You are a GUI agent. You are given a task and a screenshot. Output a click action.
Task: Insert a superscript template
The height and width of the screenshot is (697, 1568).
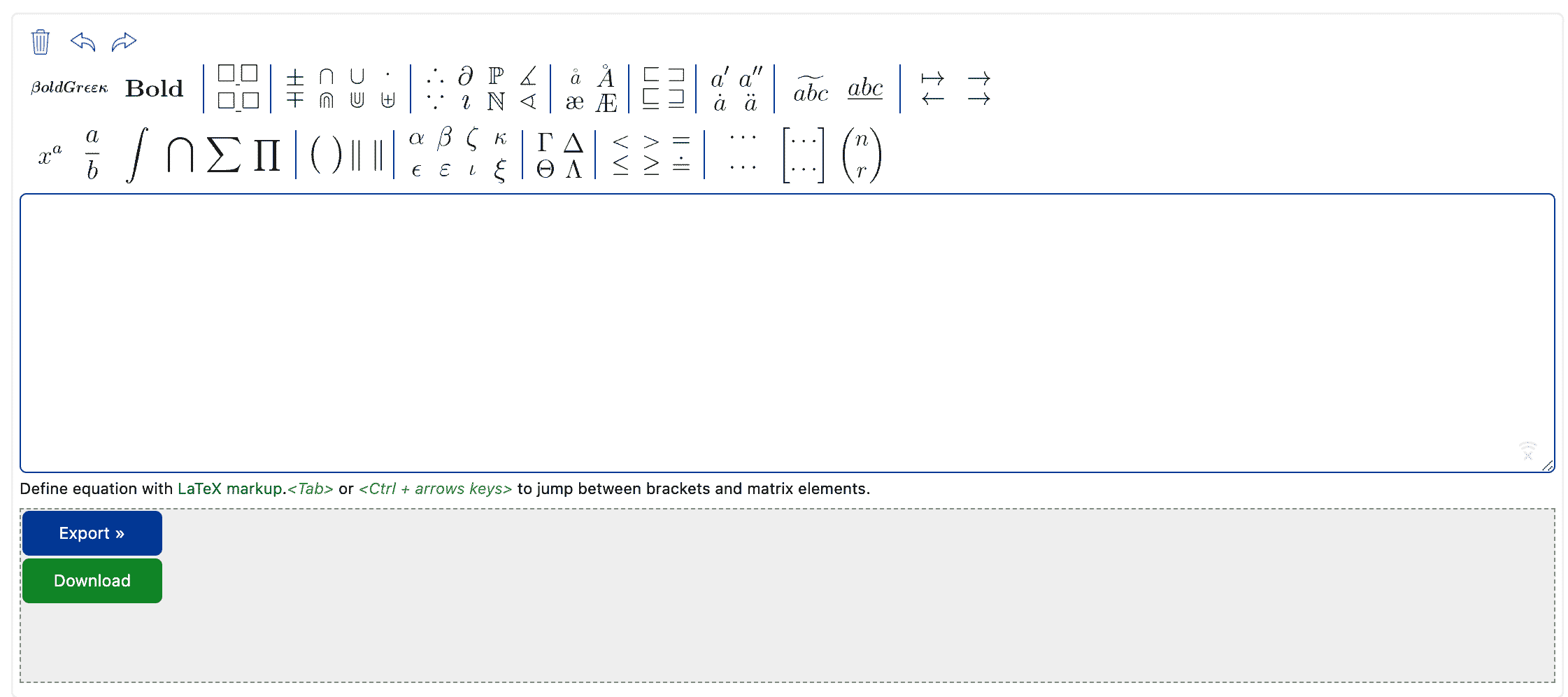pyautogui.click(x=49, y=153)
